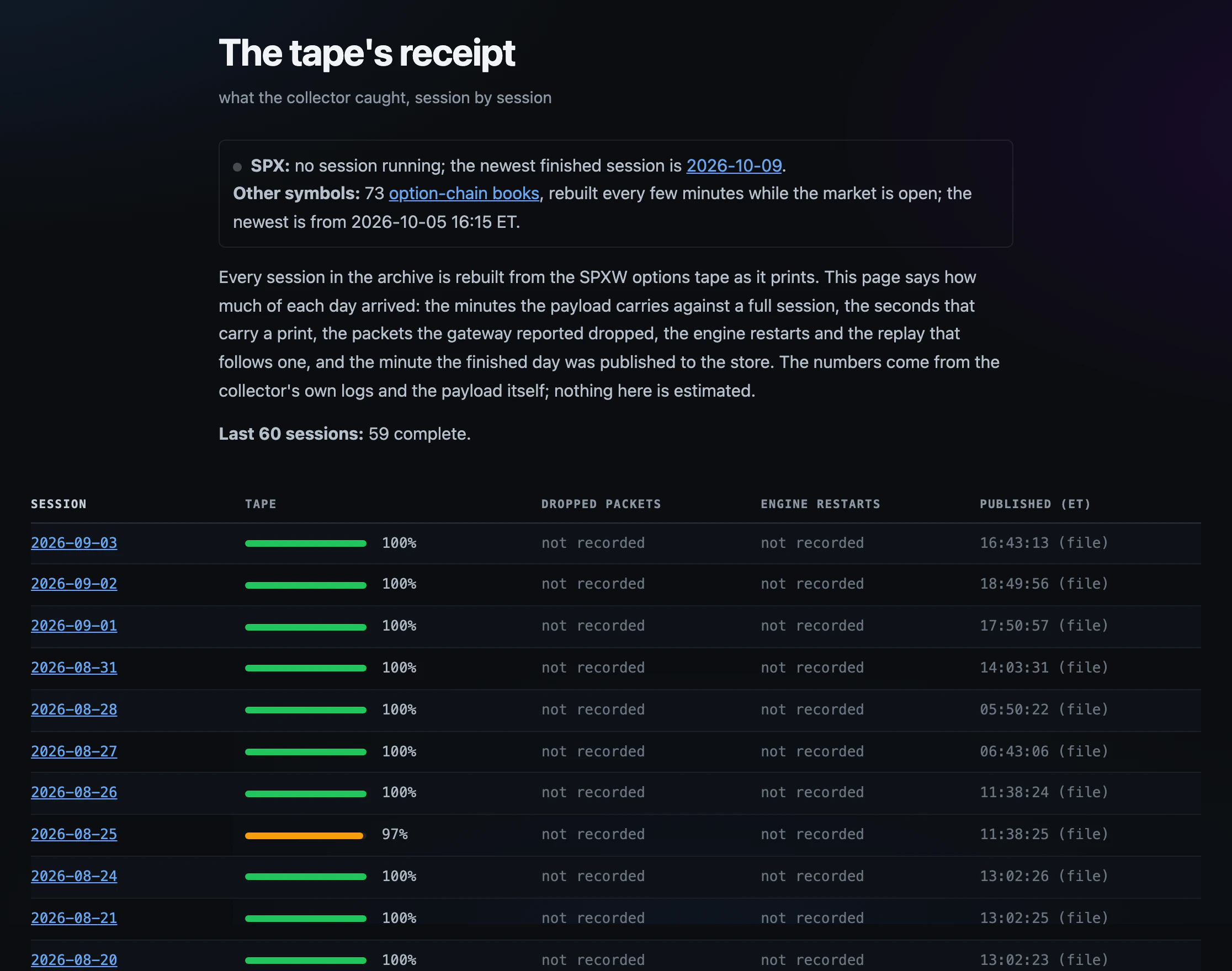Screen dimensions: 1232x971
Task: Open session 2026-08-20
Action: tap(74, 960)
